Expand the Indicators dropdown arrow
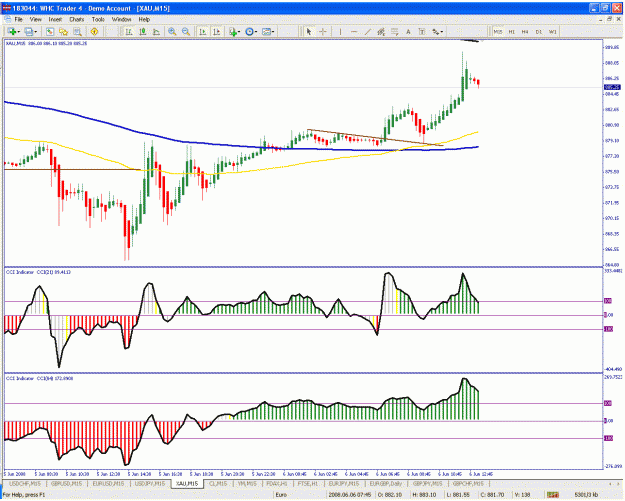This screenshot has height=501, width=625. (239, 32)
